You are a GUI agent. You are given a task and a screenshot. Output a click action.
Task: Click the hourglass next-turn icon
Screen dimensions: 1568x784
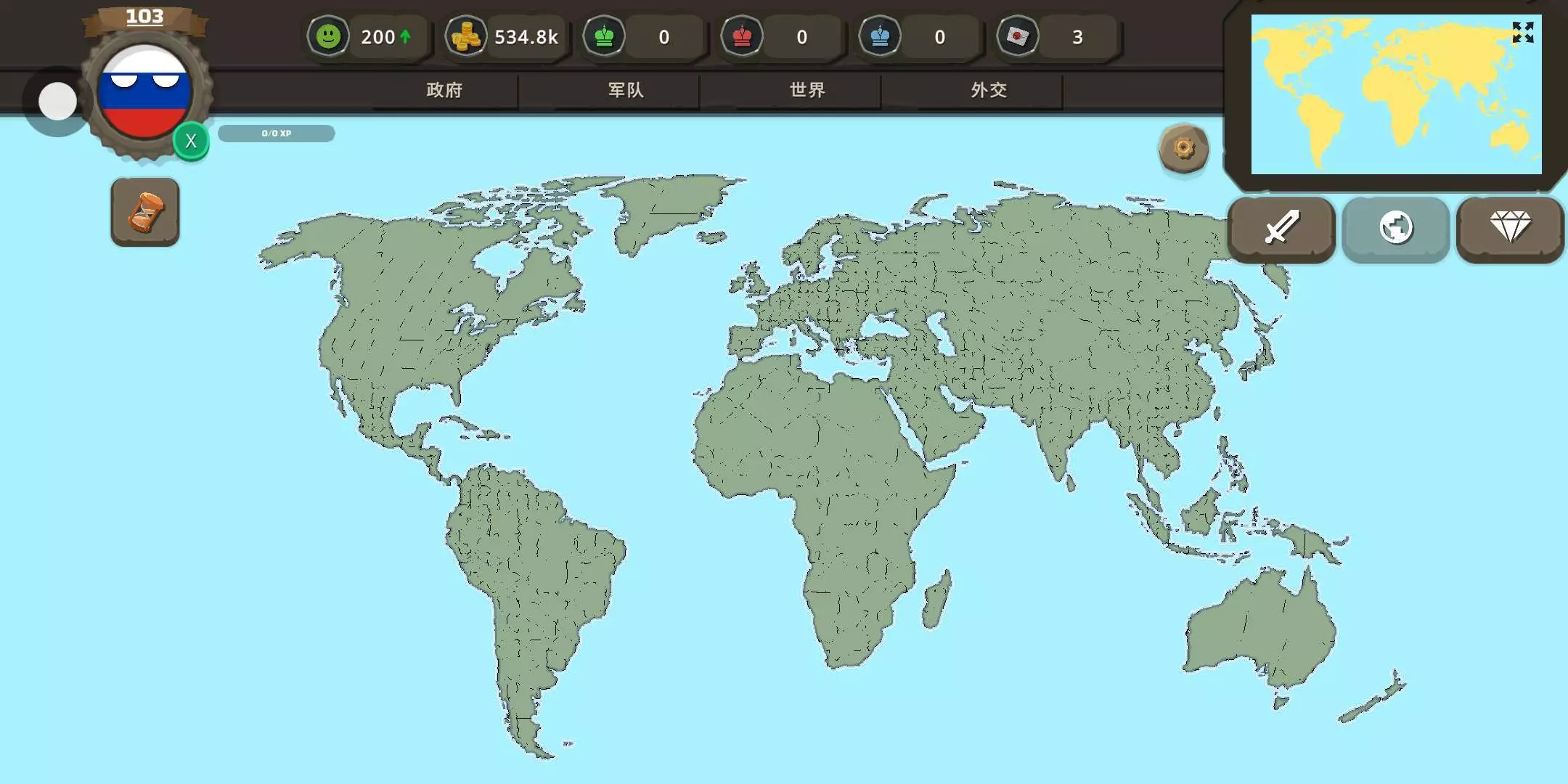pos(145,212)
